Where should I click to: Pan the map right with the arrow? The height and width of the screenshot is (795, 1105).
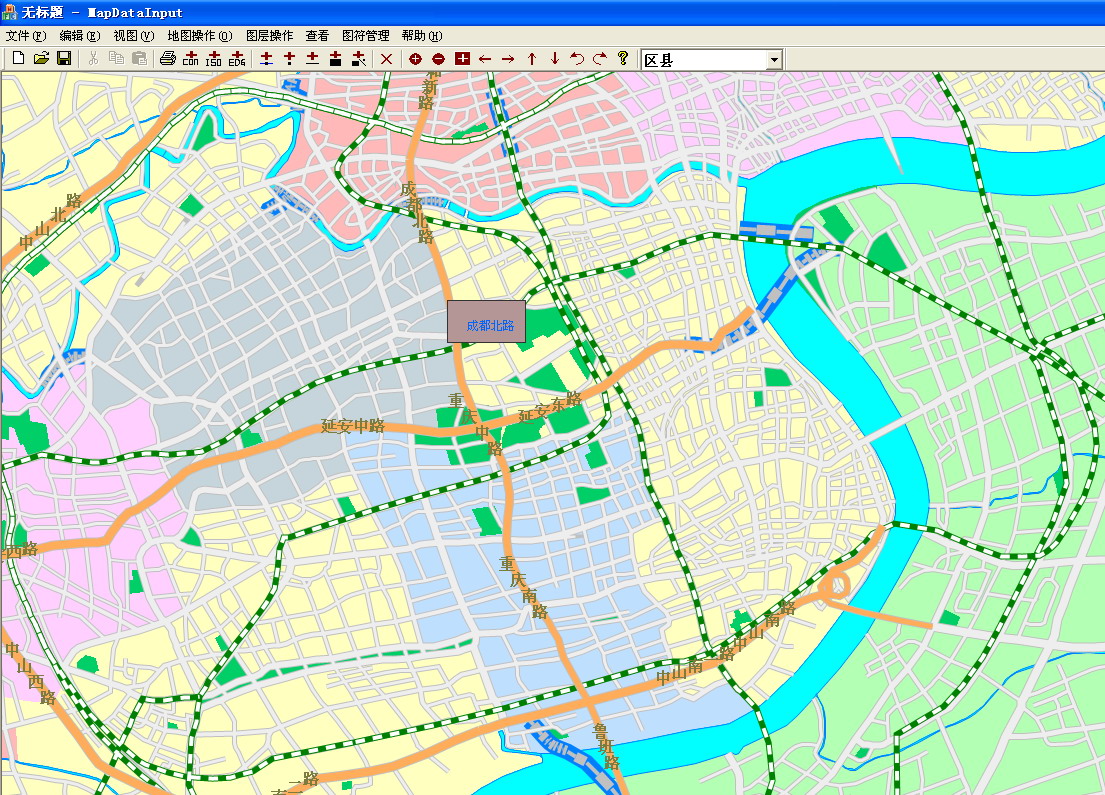508,58
